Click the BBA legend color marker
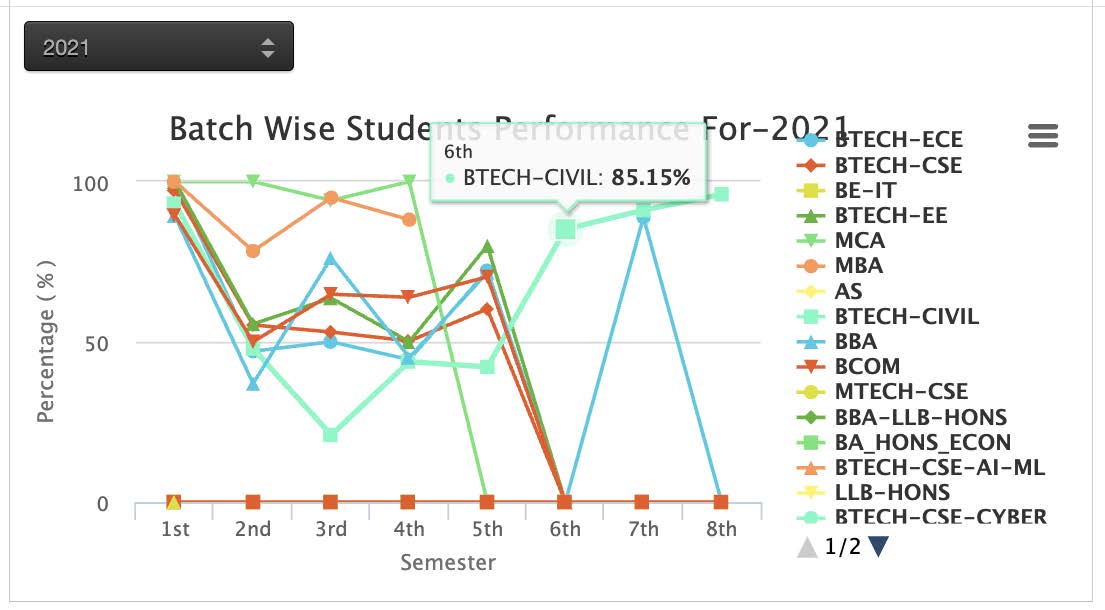The height and width of the screenshot is (610, 1105). pyautogui.click(x=813, y=342)
